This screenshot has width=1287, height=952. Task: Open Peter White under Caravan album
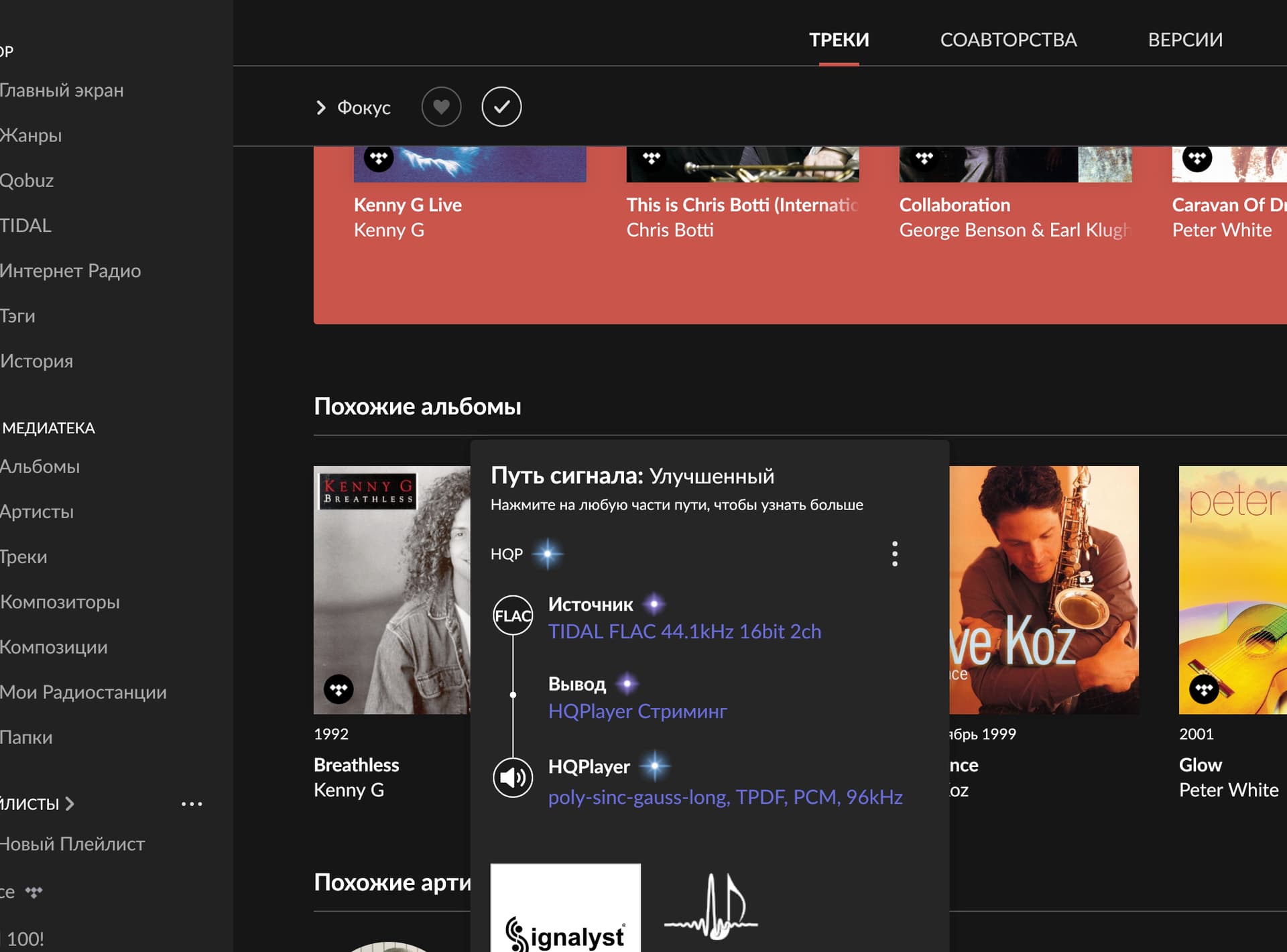(x=1221, y=229)
